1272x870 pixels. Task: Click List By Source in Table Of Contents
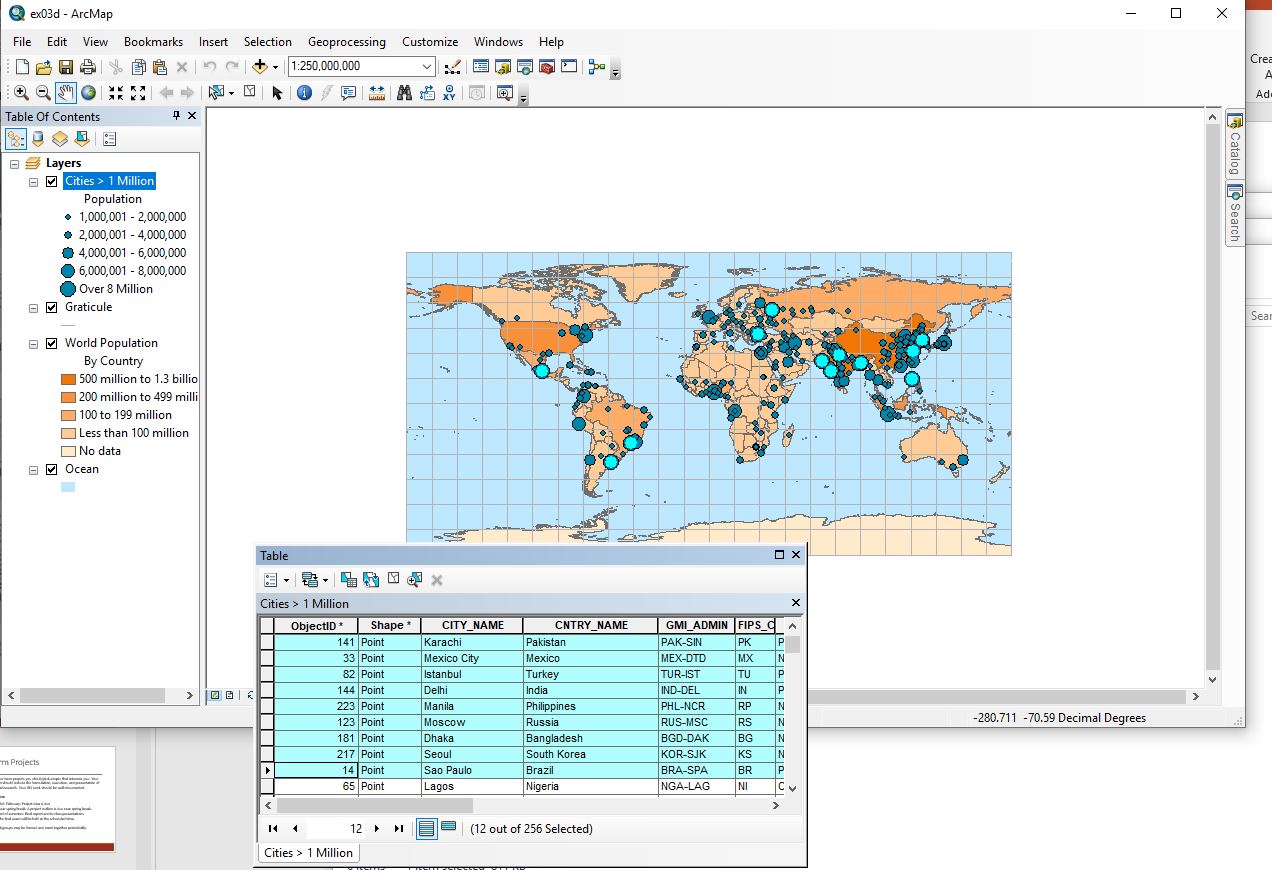(x=38, y=139)
